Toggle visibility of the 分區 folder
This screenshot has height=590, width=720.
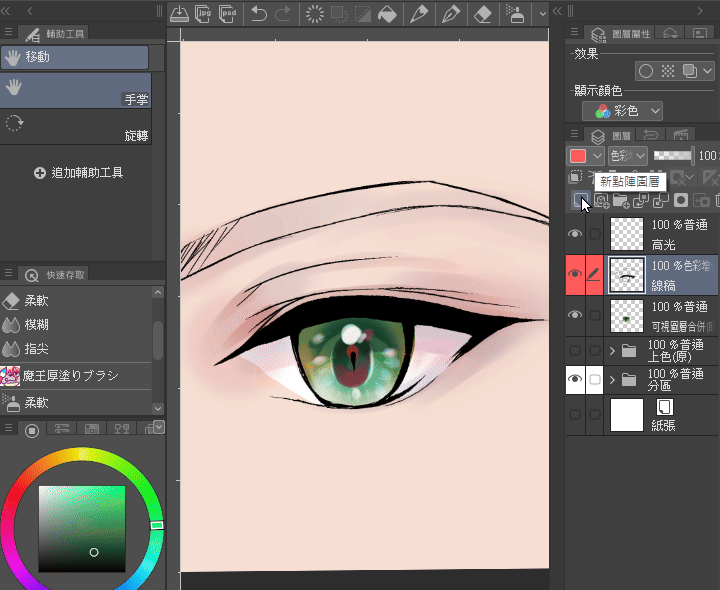(575, 380)
